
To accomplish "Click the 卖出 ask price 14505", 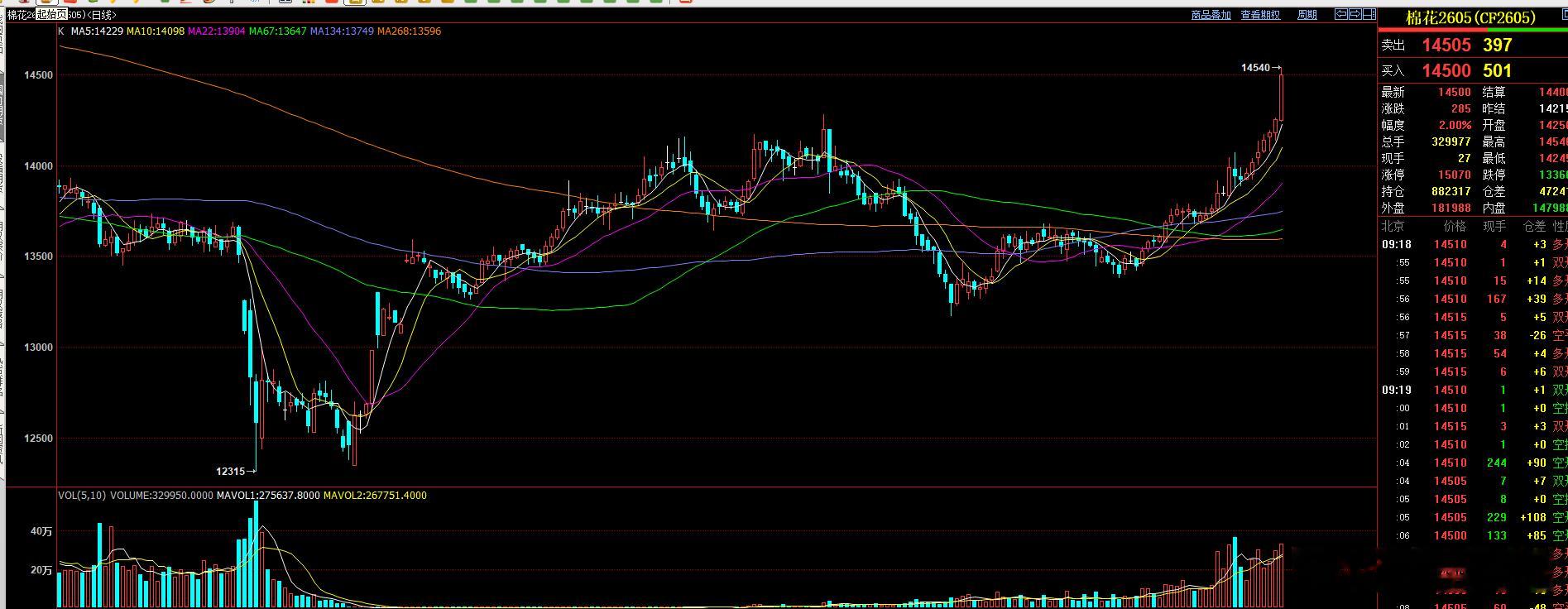I will (1446, 46).
